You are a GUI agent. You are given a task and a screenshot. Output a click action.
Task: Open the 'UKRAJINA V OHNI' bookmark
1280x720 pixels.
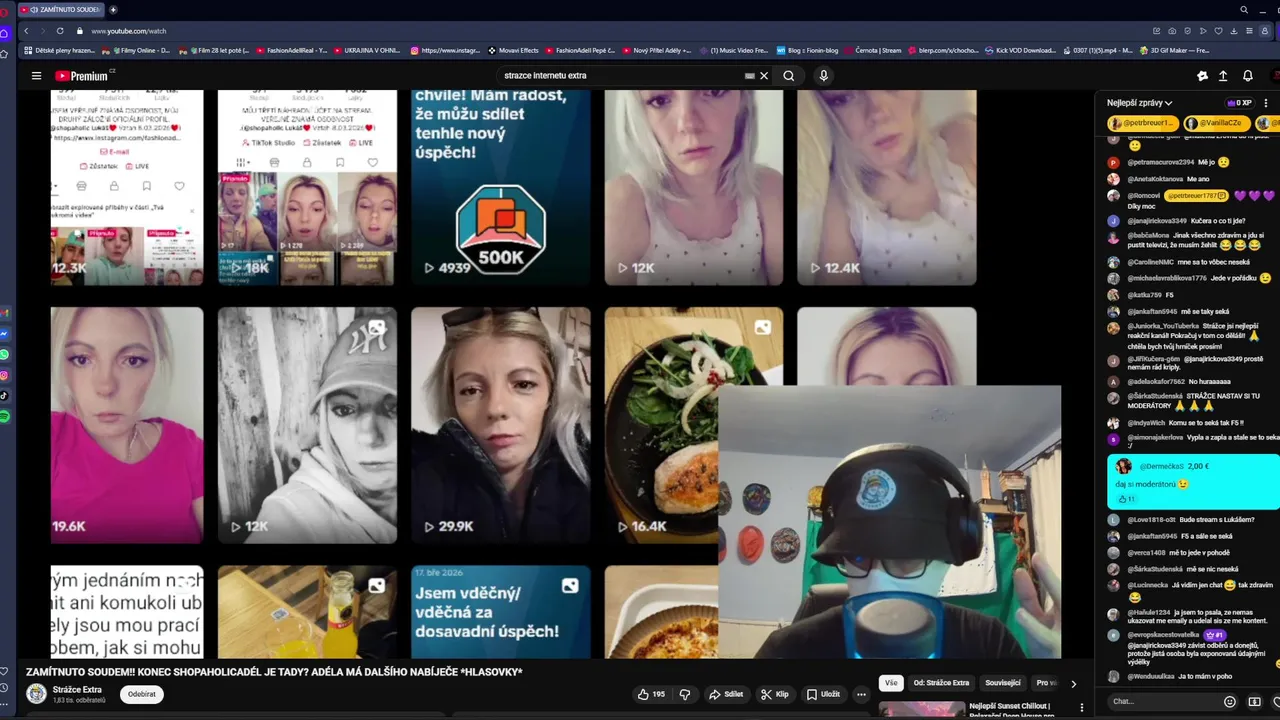click(367, 50)
